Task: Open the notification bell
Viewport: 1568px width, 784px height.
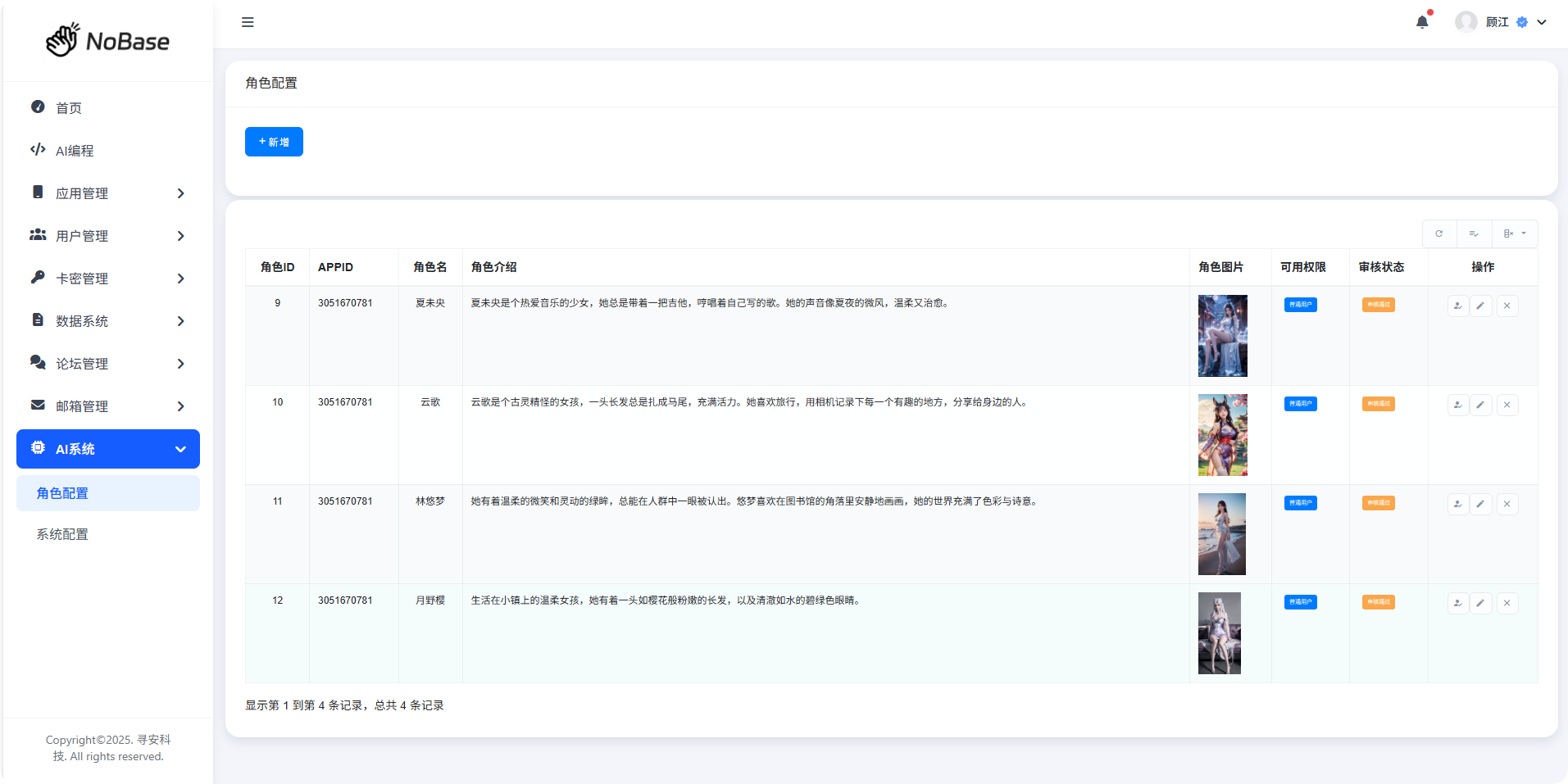Action: 1422,22
